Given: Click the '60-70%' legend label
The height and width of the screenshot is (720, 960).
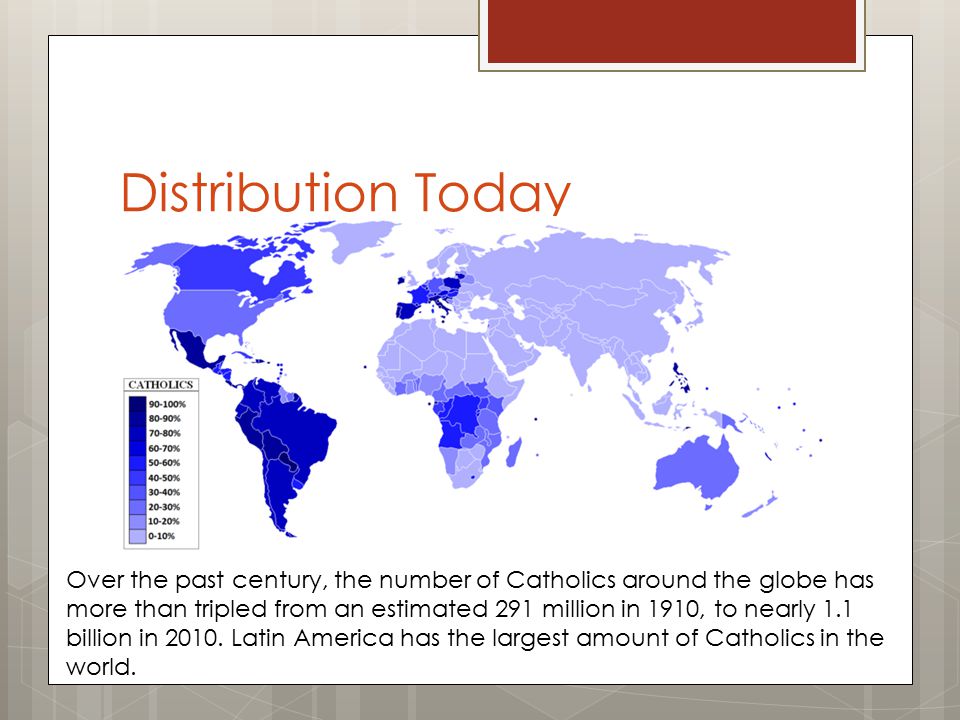Looking at the screenshot, I should (x=164, y=448).
